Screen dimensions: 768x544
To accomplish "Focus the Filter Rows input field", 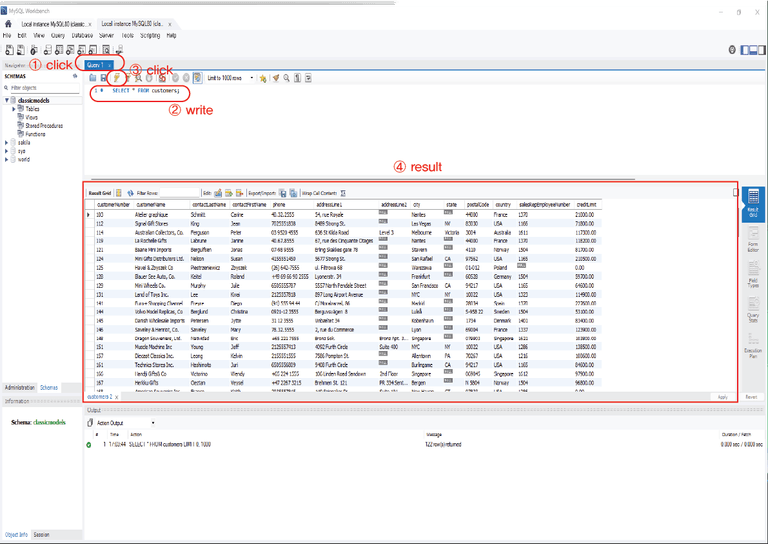I will tap(180, 193).
